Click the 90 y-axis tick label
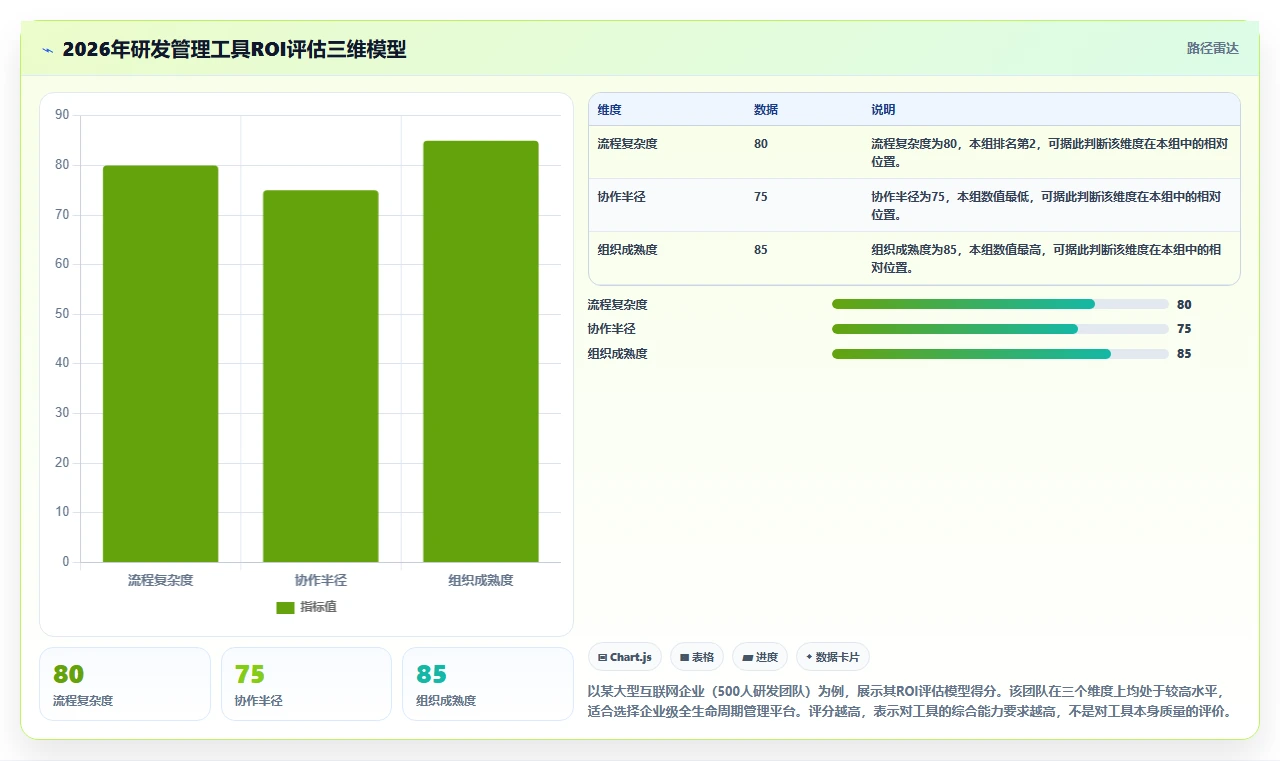Viewport: 1280px width, 761px height. 62,115
